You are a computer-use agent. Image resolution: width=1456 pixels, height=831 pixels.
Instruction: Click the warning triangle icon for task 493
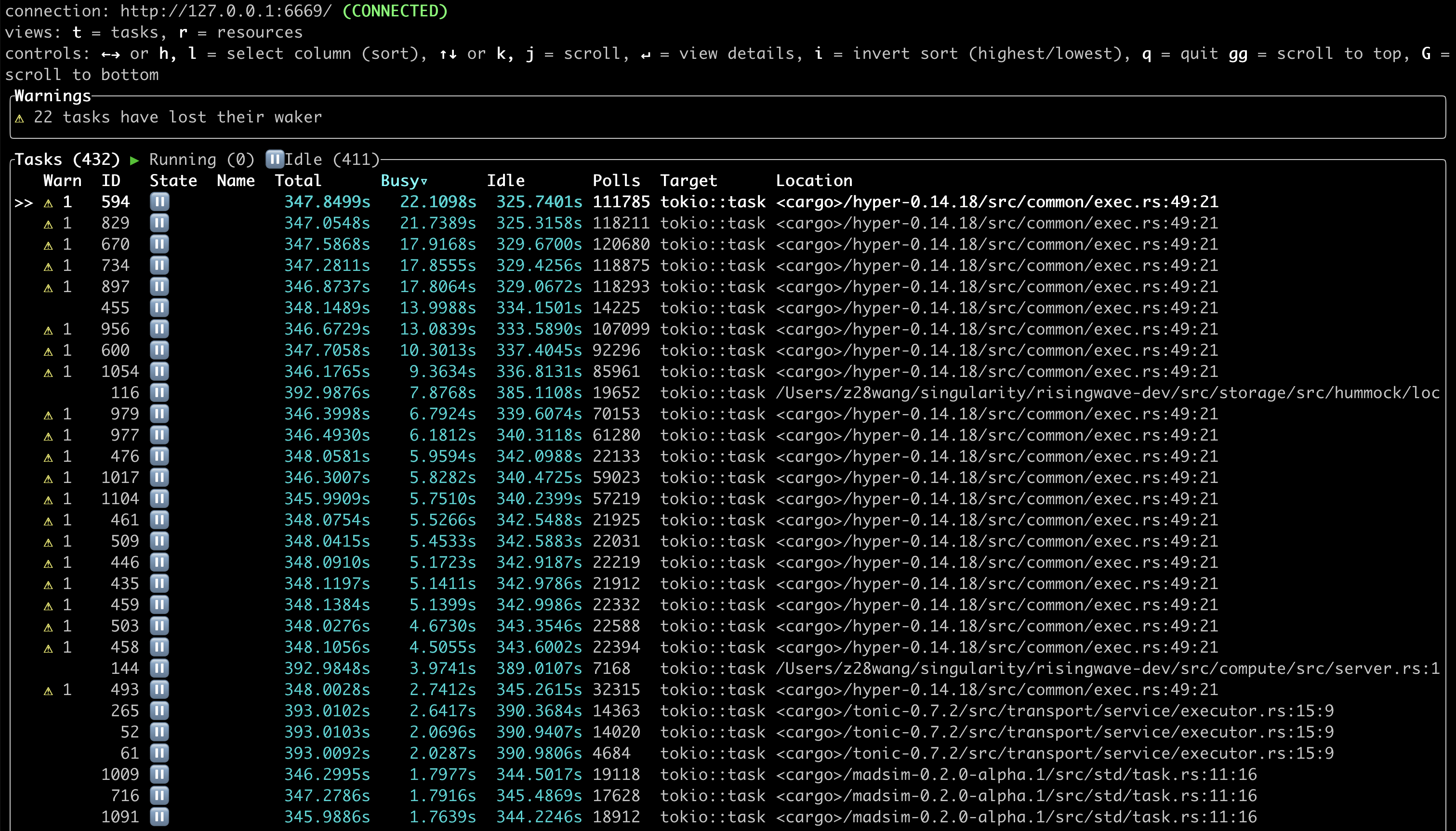click(49, 691)
